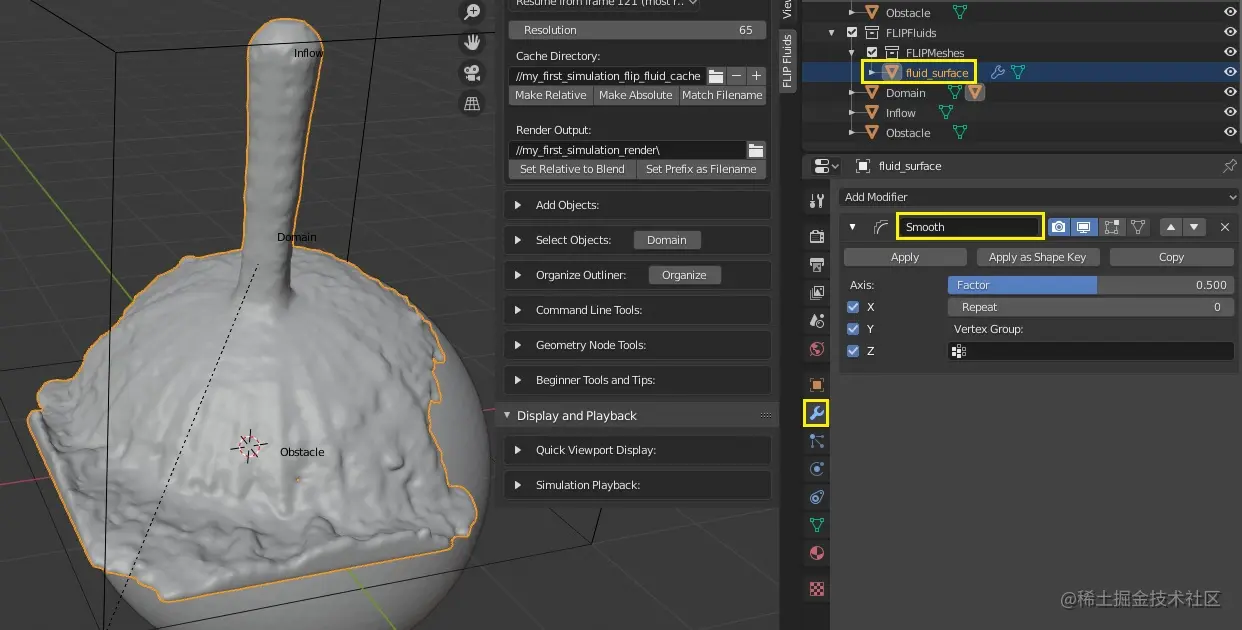Open the View sidebar tab

pyautogui.click(x=789, y=12)
